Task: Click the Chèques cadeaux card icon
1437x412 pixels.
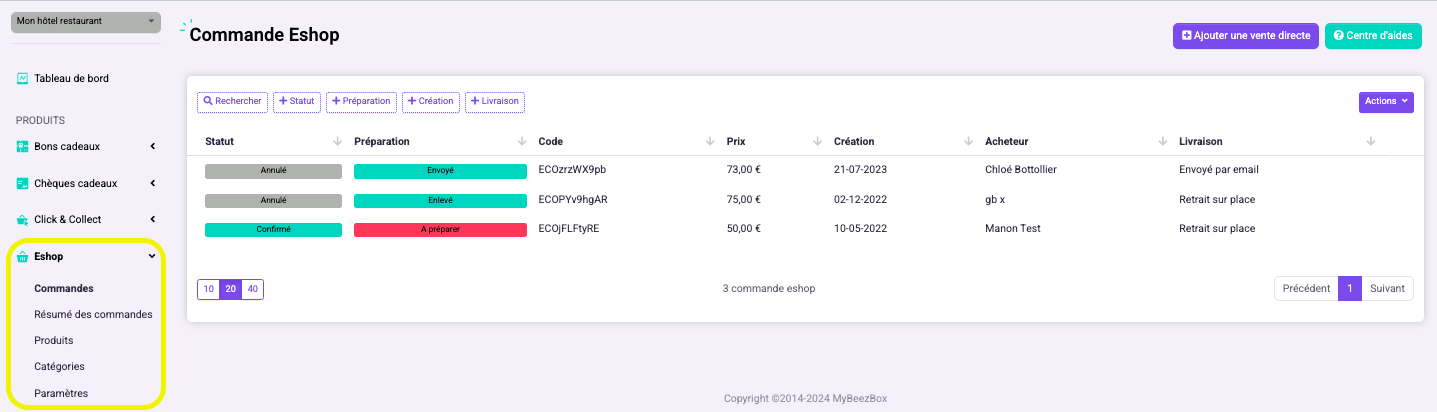Action: point(22,184)
